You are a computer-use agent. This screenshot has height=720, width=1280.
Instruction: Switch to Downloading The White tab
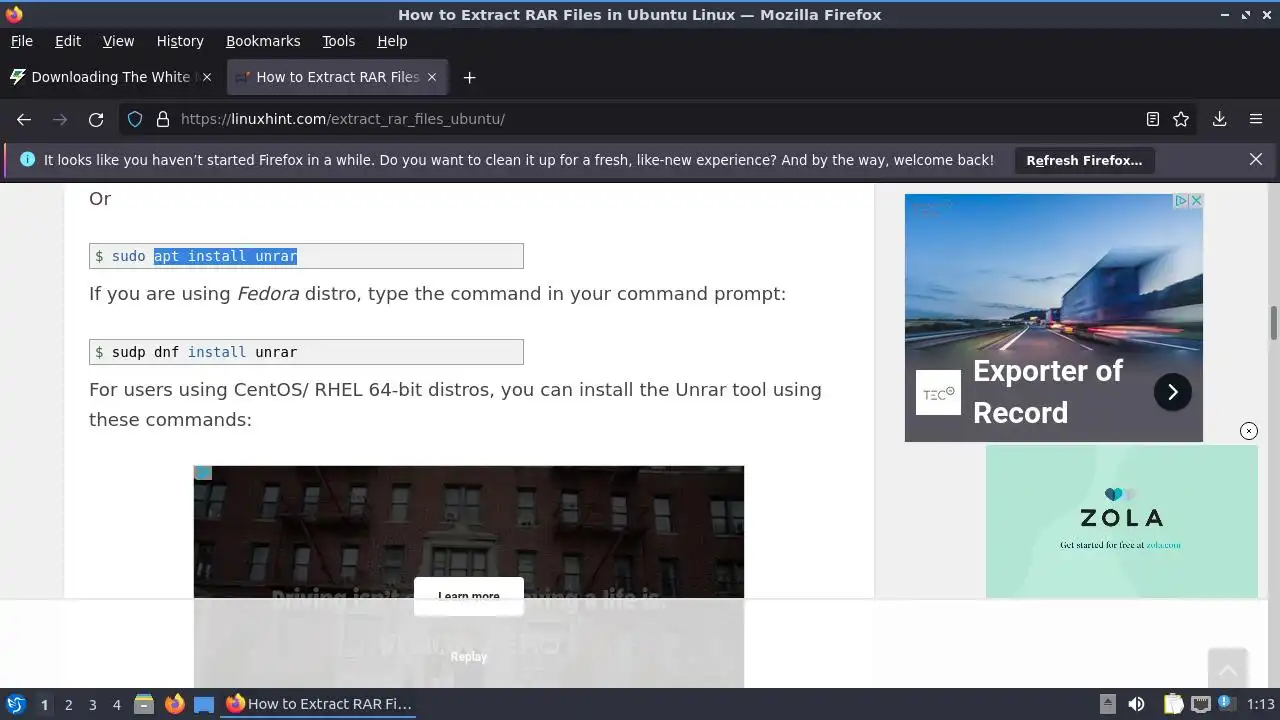(111, 77)
